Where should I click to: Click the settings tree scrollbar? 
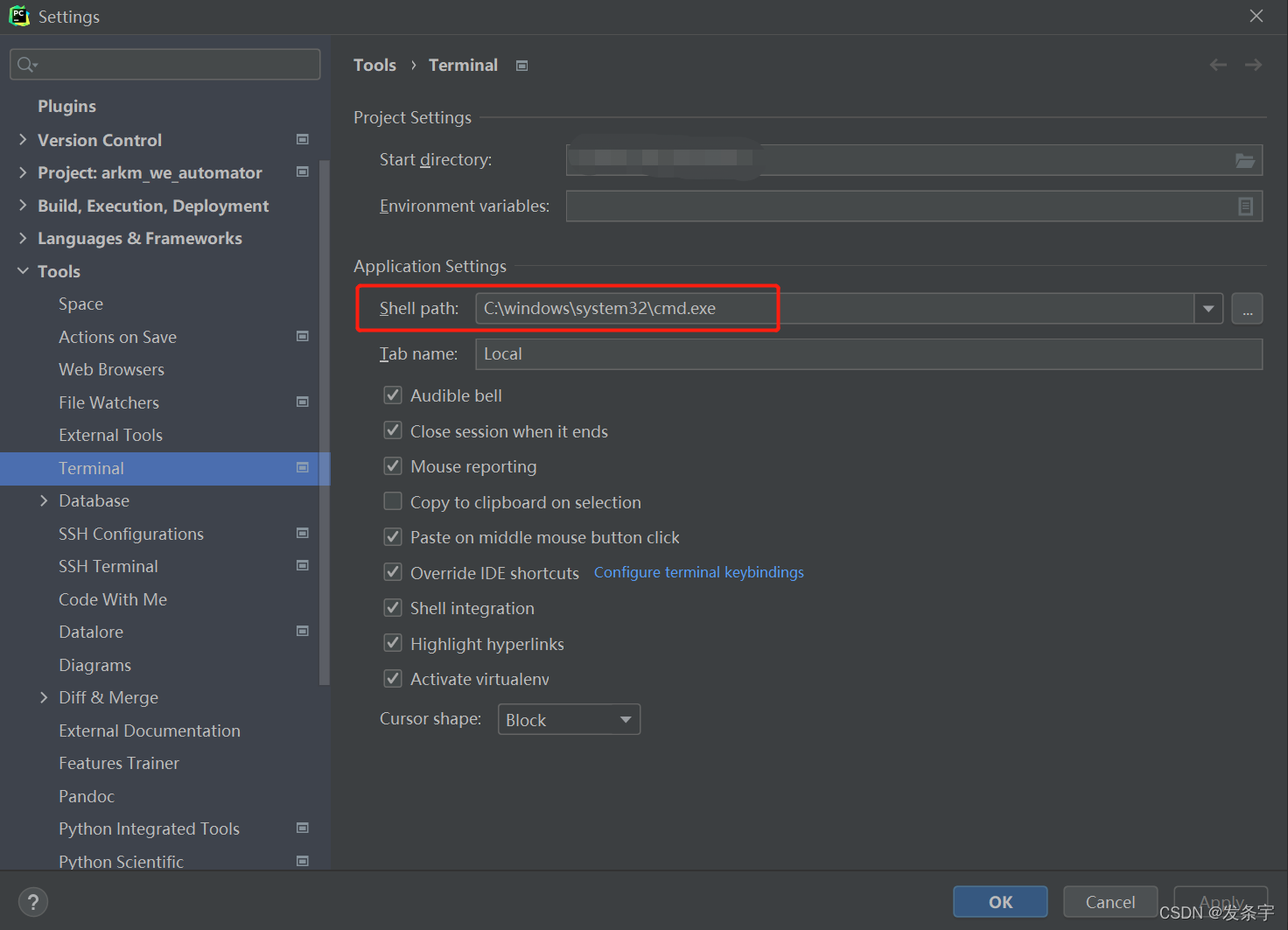pyautogui.click(x=325, y=422)
